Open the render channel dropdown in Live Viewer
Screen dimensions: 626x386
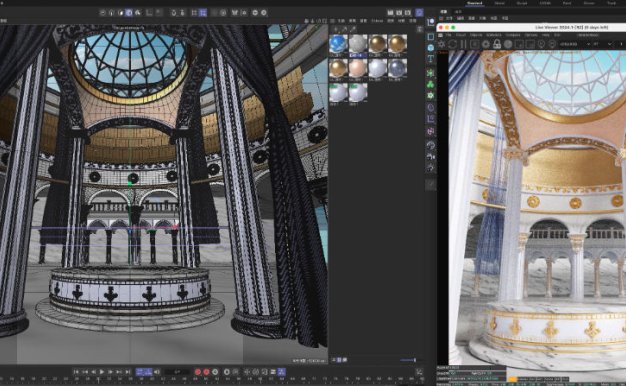pos(575,44)
